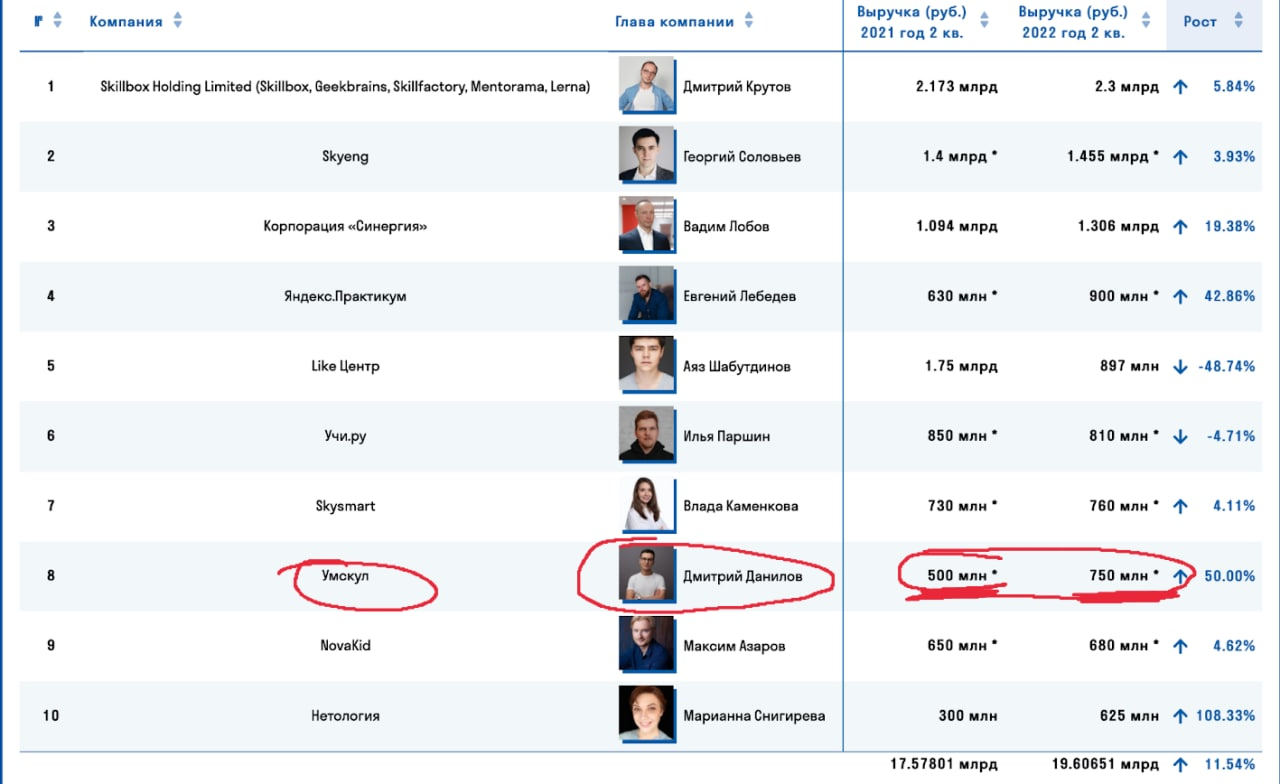1280x784 pixels.
Task: Click the down arrow next to -4.71%
Action: click(x=1180, y=437)
